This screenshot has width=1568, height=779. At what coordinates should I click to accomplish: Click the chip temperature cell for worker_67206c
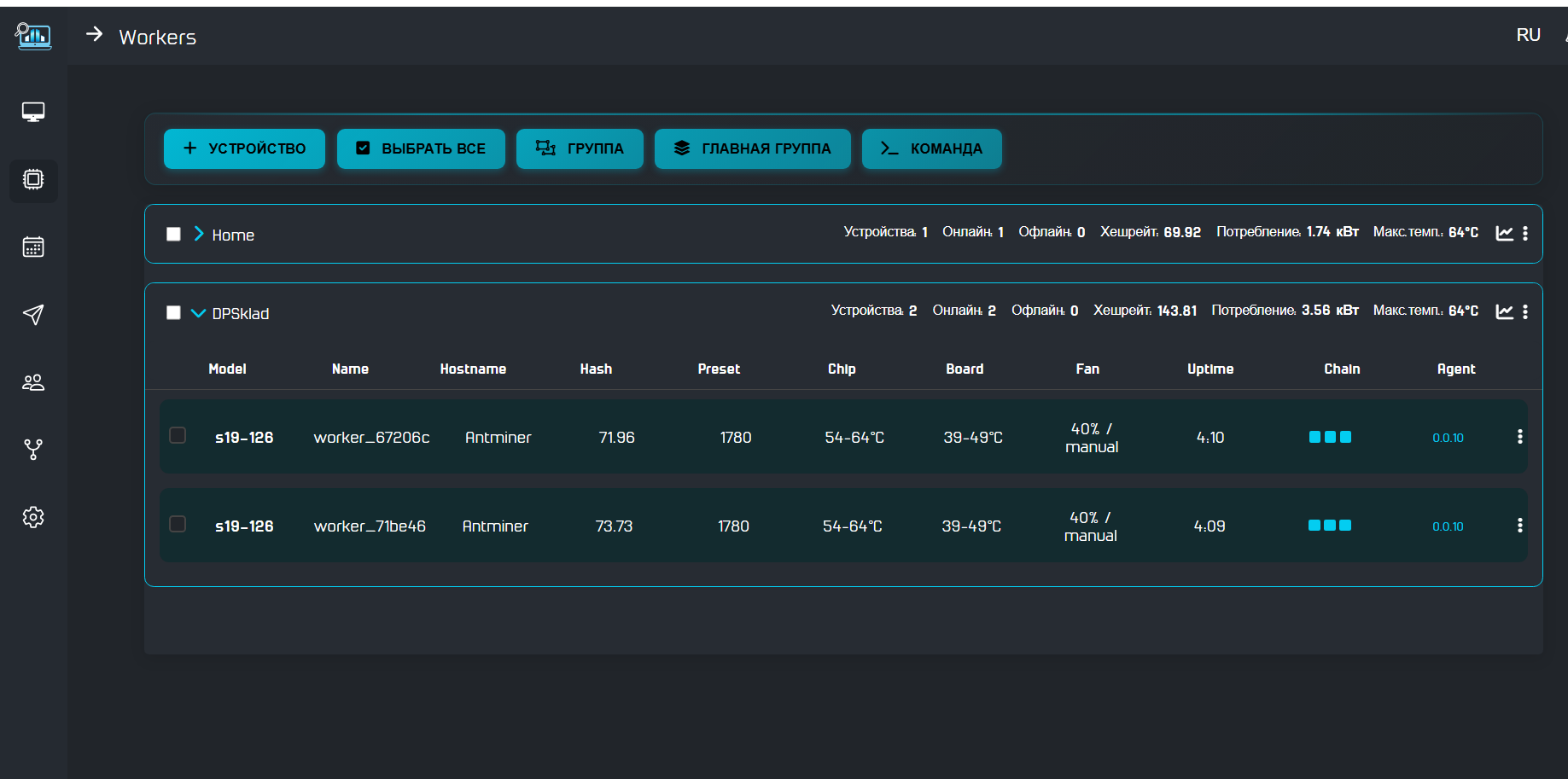click(x=854, y=438)
